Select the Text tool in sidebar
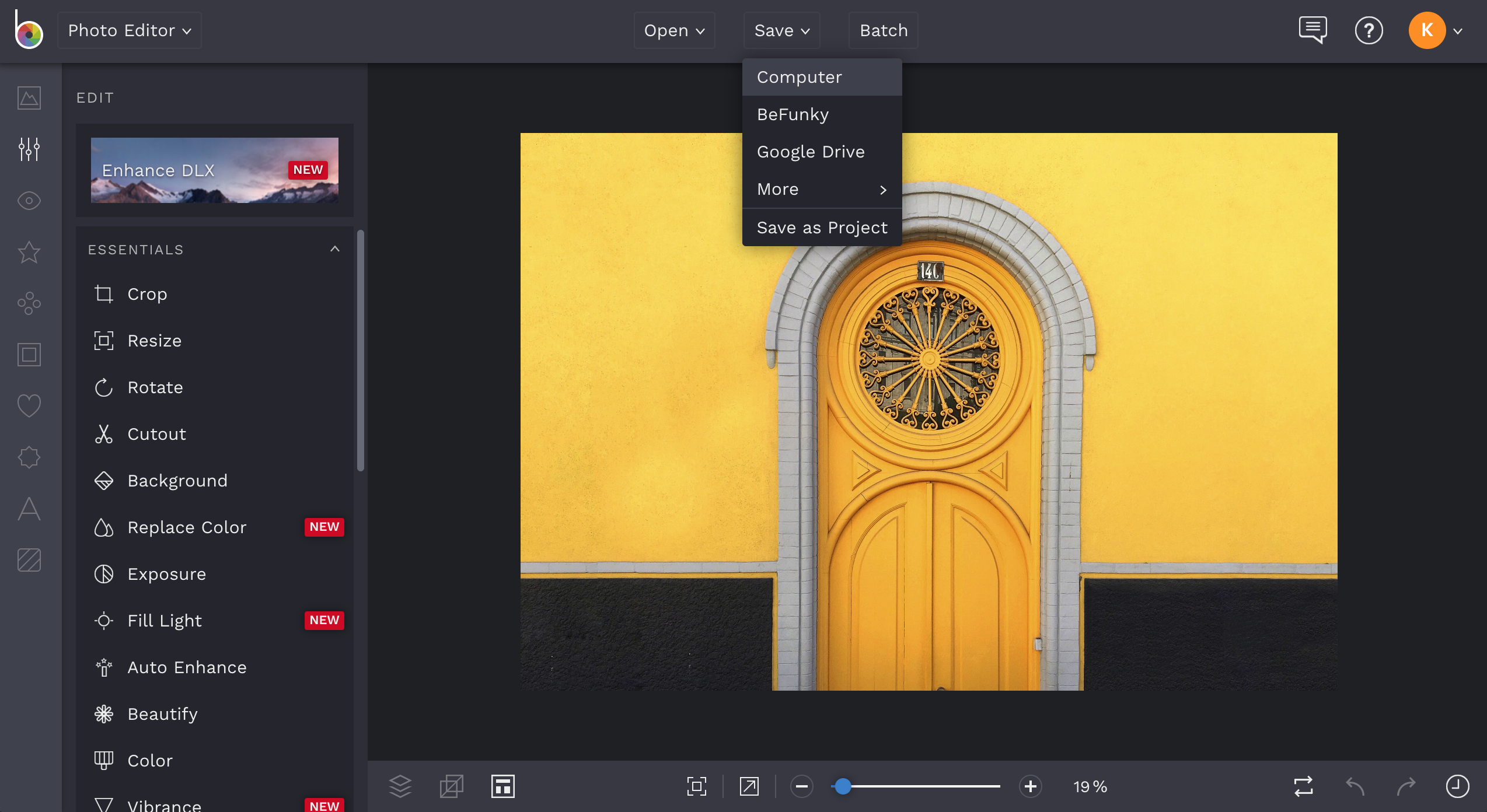The height and width of the screenshot is (812, 1487). click(29, 508)
